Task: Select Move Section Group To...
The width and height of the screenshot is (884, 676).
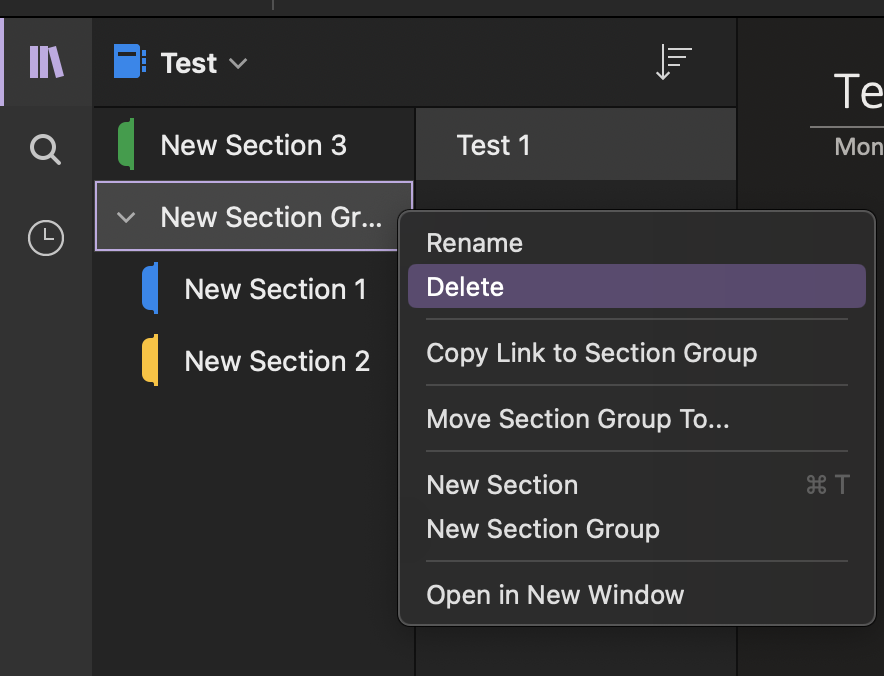Action: pyautogui.click(x=637, y=419)
